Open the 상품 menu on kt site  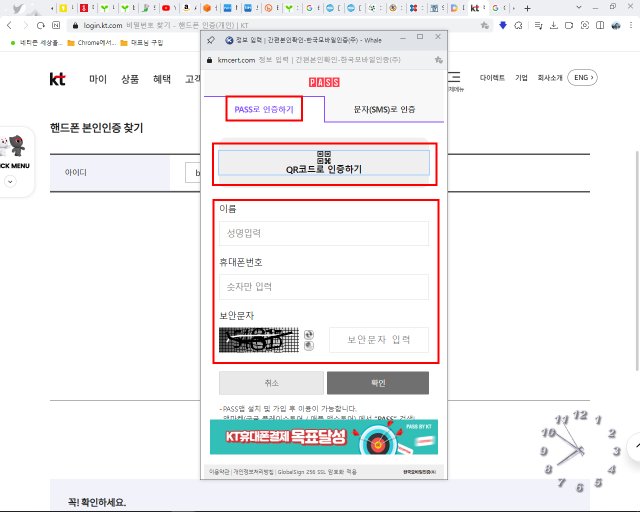[x=130, y=79]
